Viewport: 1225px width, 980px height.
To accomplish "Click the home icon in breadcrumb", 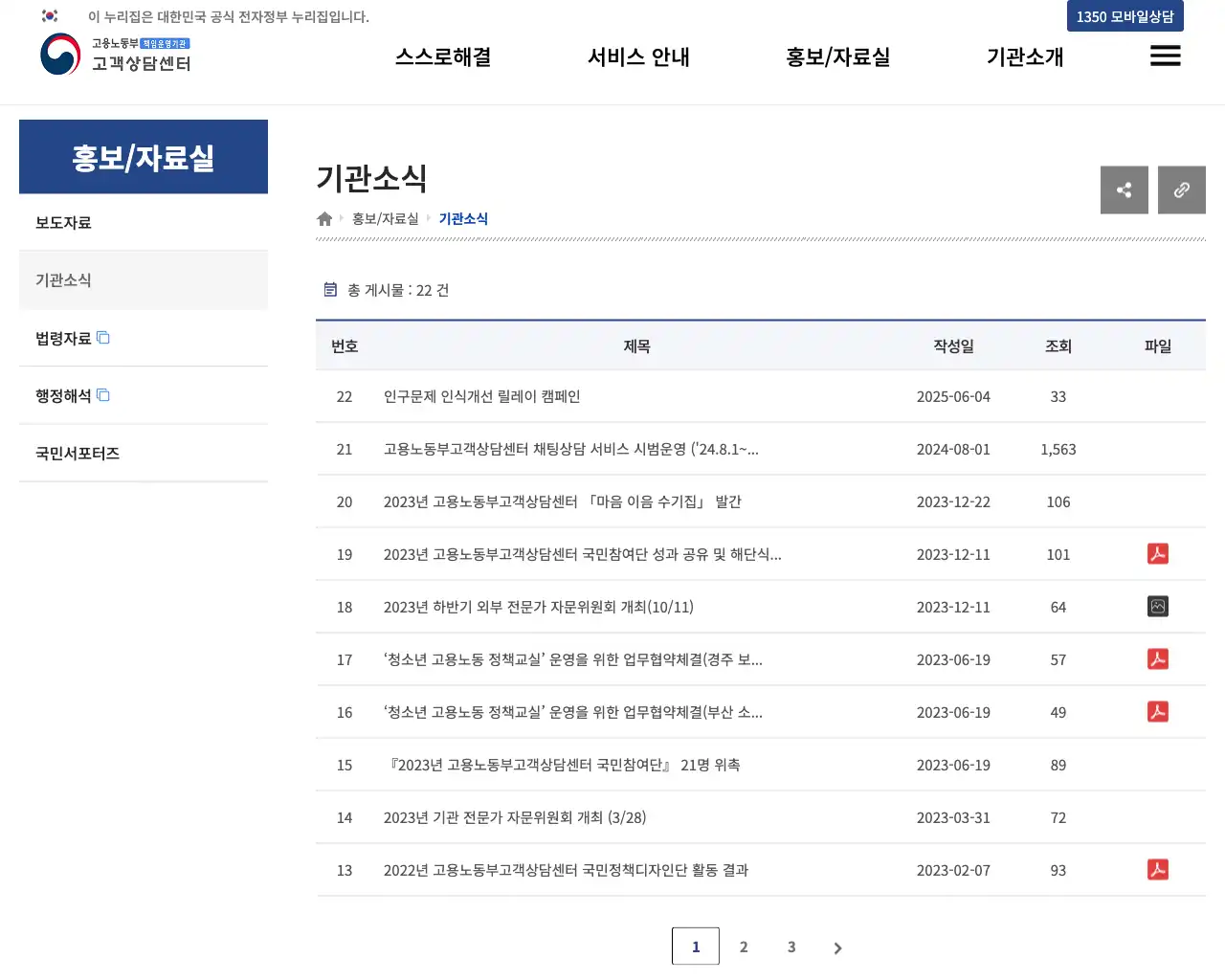I will point(323,218).
